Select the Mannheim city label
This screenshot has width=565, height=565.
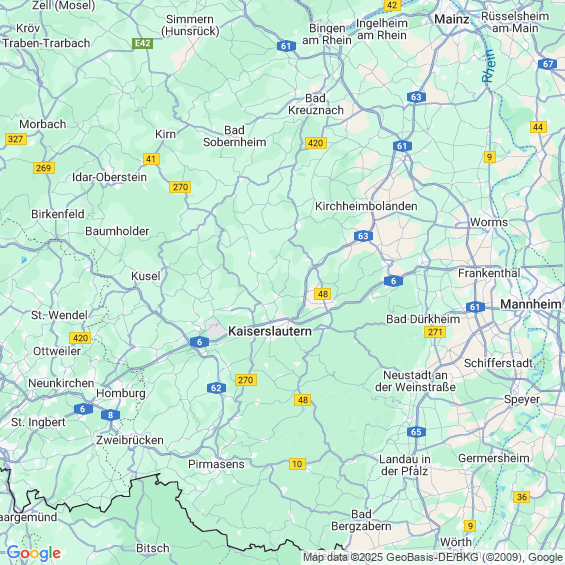(x=530, y=304)
